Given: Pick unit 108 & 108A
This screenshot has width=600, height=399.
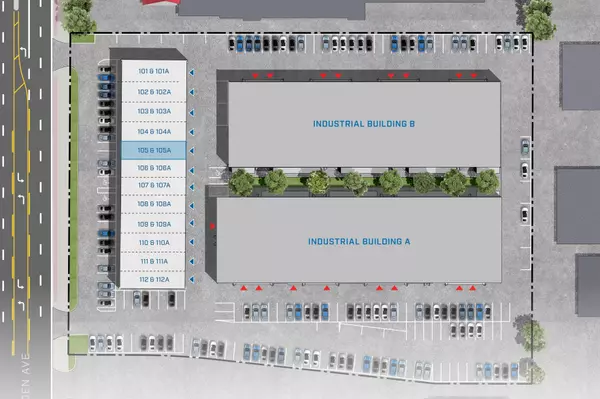Looking at the screenshot, I should [154, 204].
